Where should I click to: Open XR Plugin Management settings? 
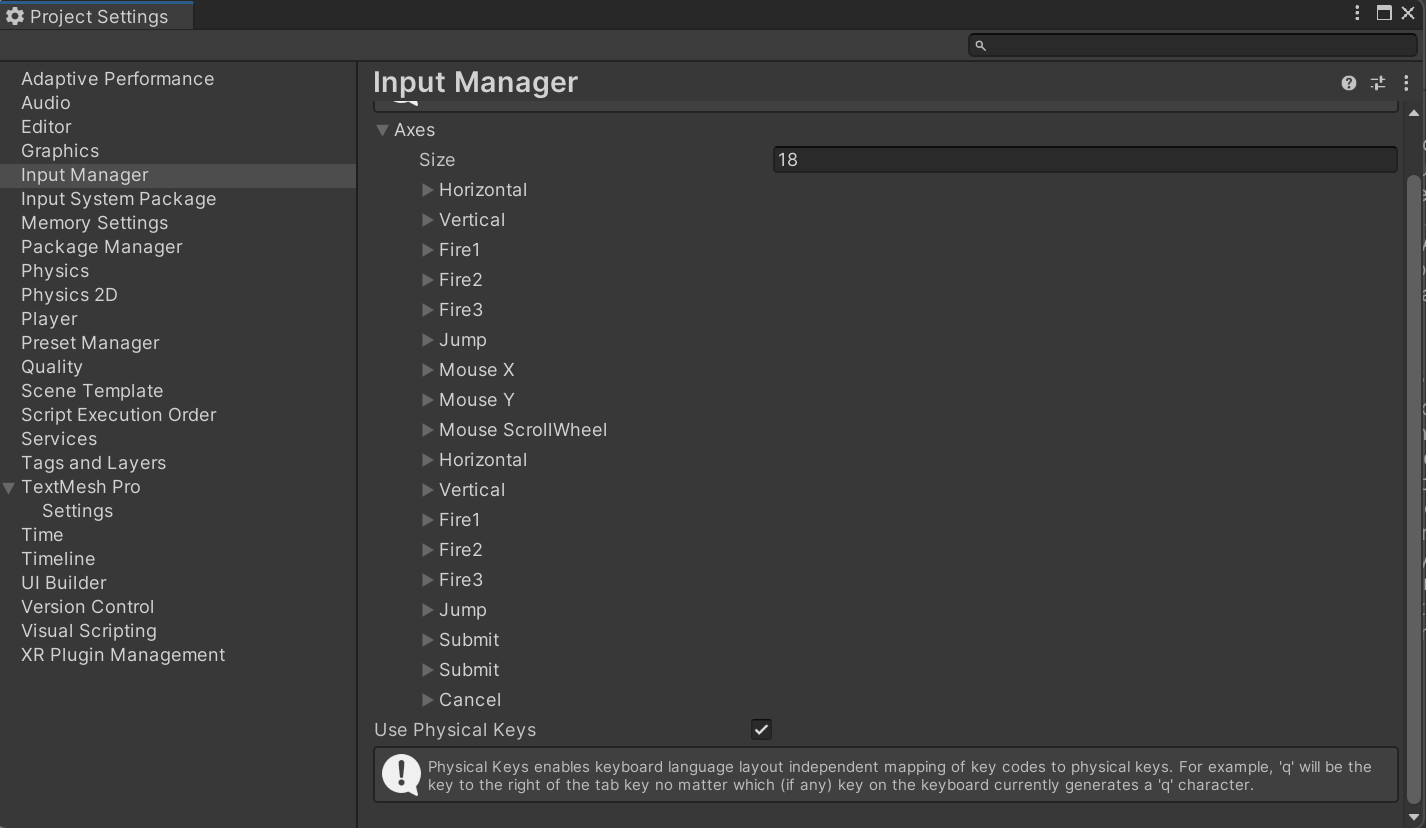pos(123,655)
